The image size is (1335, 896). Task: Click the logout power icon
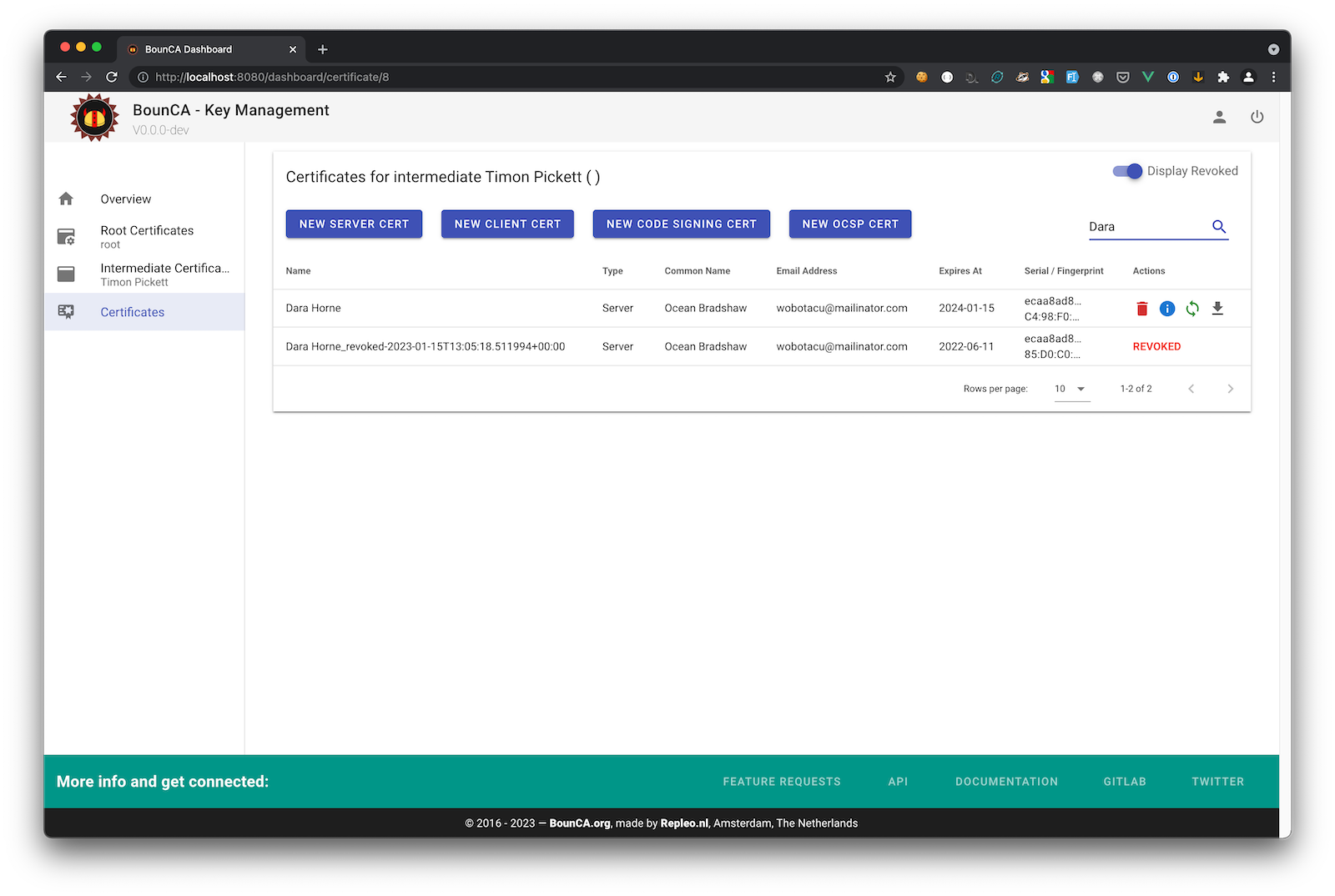1257,117
